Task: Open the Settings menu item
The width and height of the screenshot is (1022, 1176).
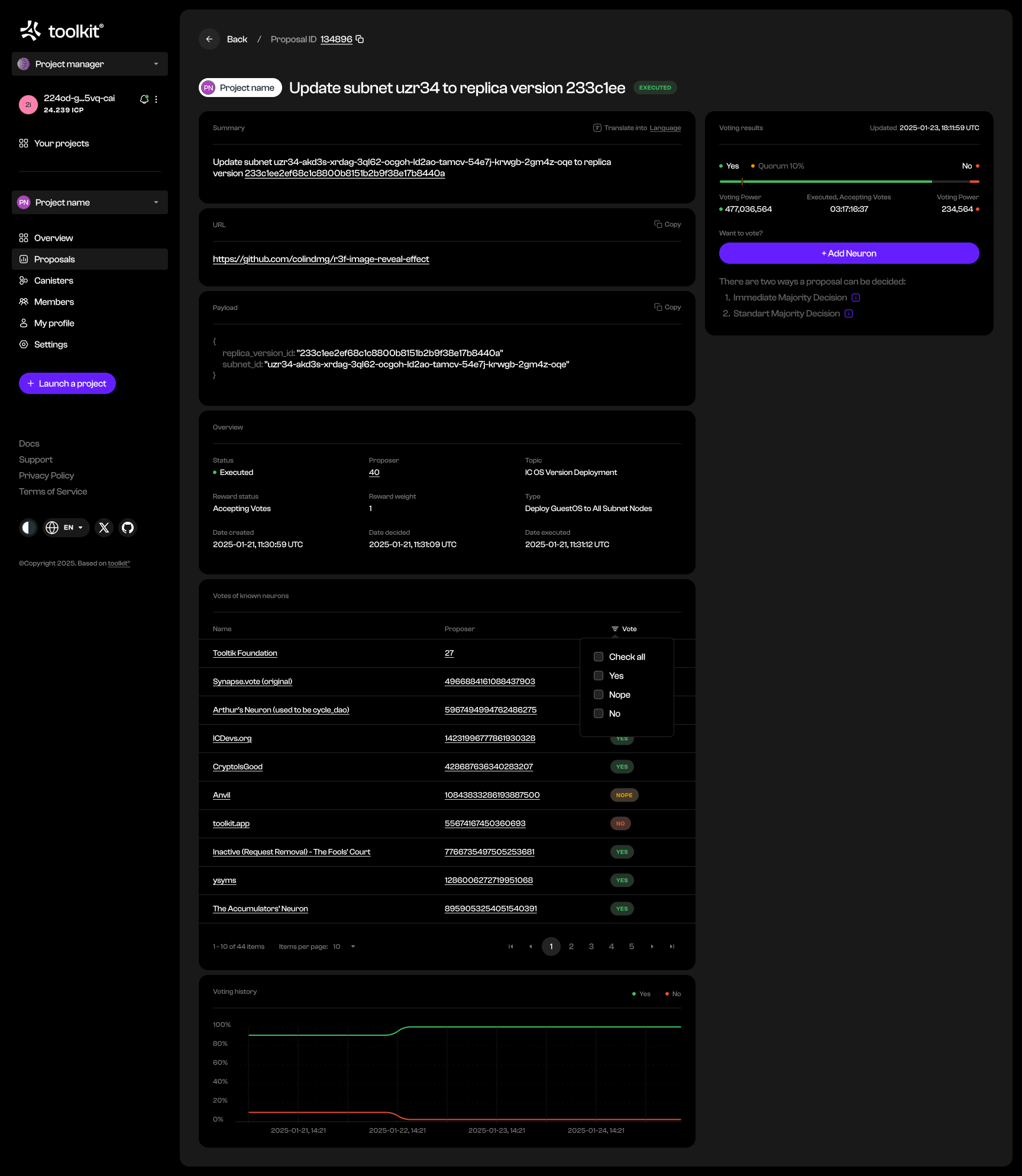Action: (x=90, y=344)
